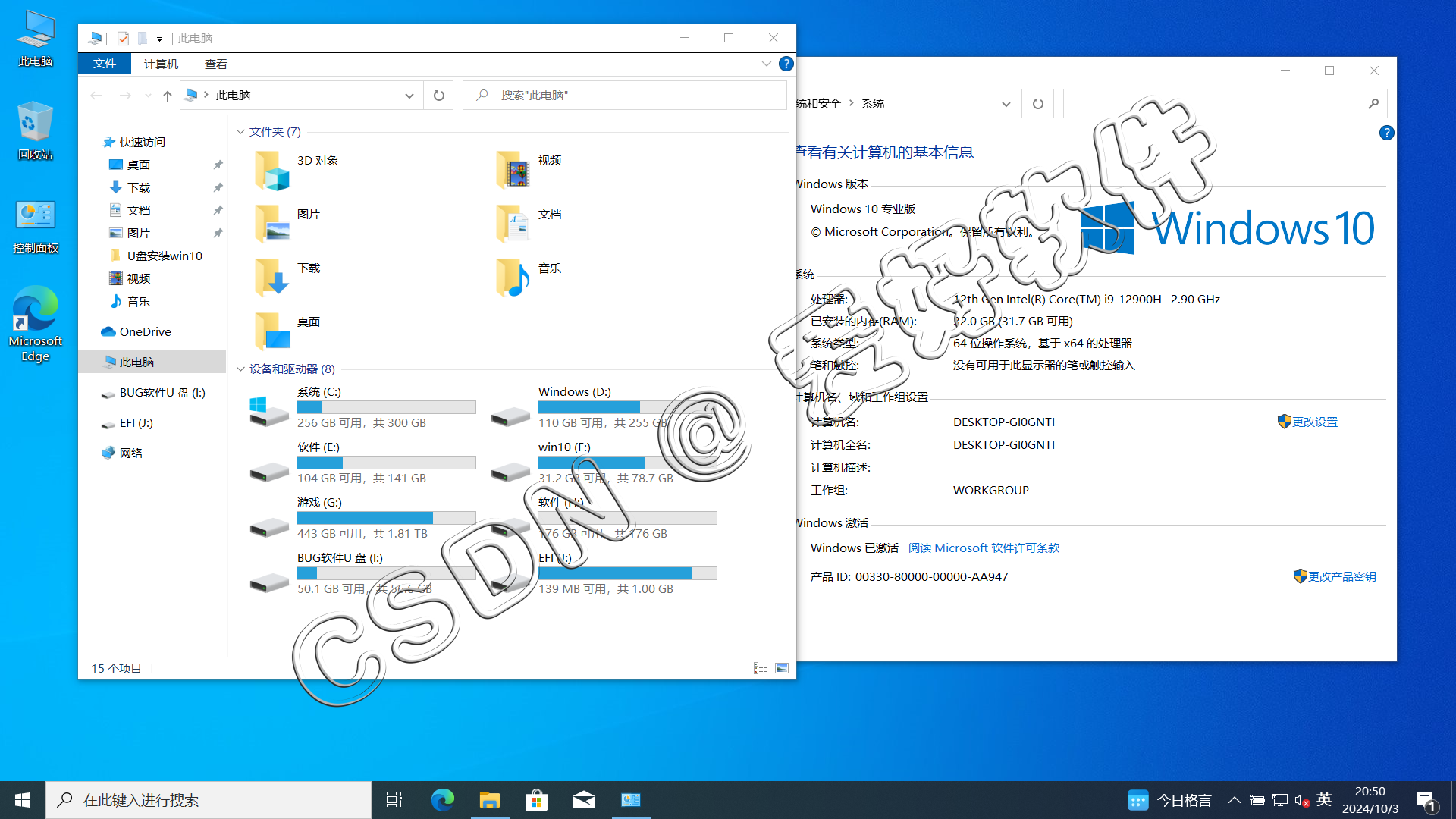
Task: Switch to details view in status bar
Action: (761, 668)
